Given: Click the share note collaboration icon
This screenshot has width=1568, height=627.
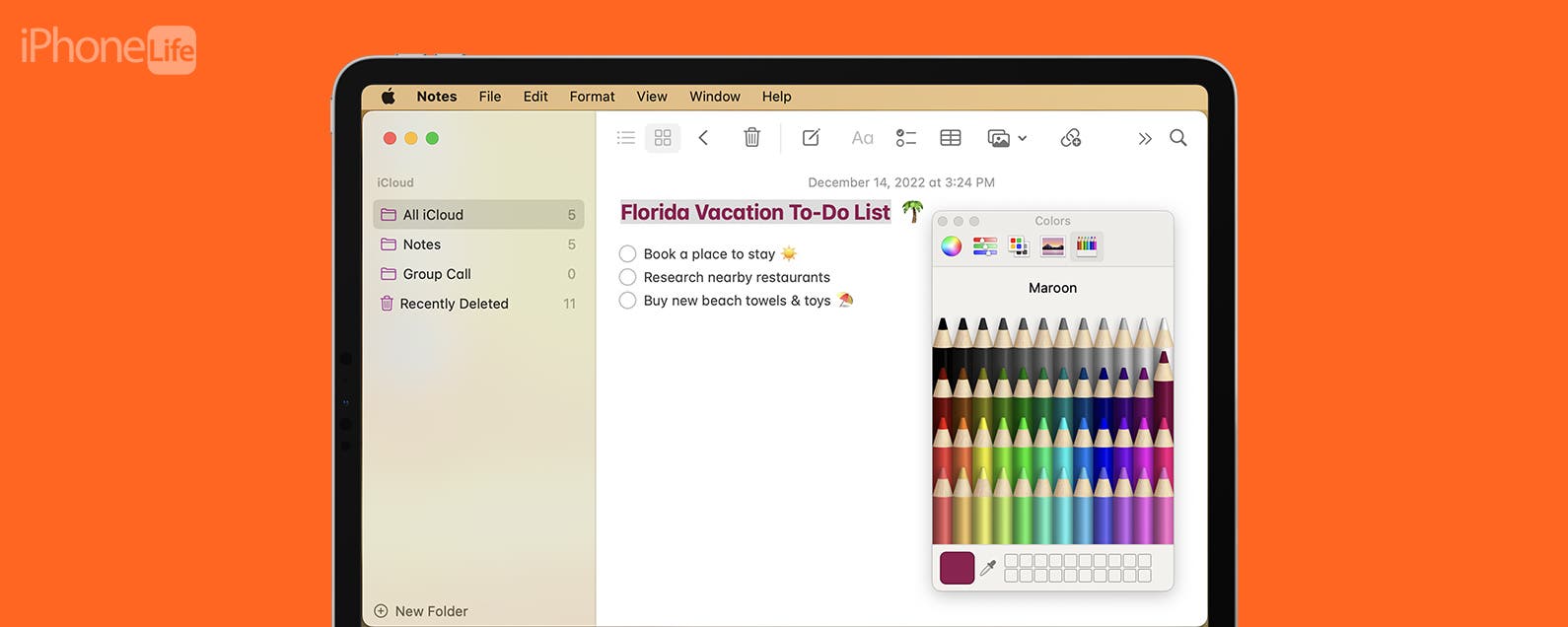Looking at the screenshot, I should point(1071,138).
